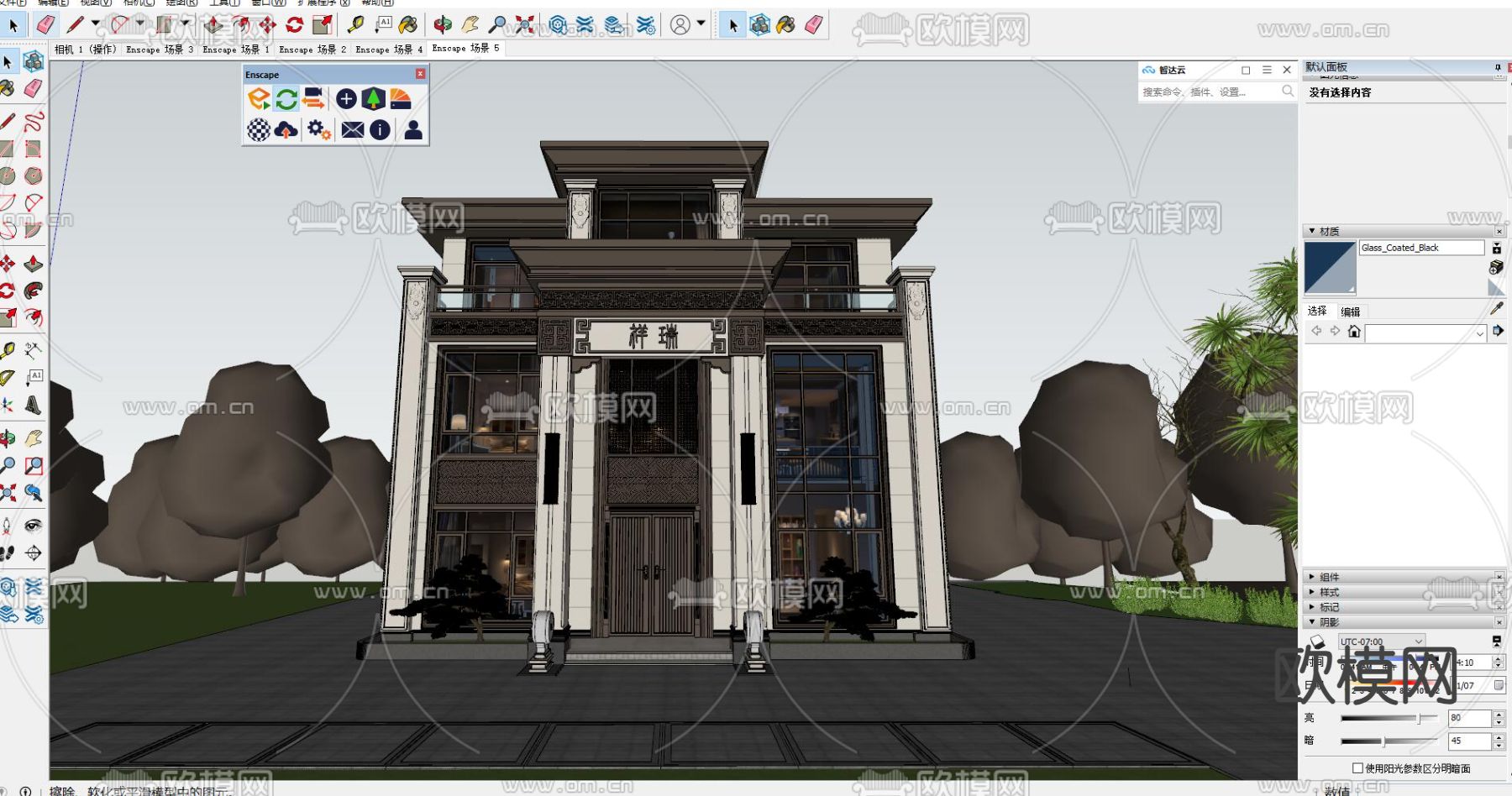Open the Enscape material editor

[x=401, y=99]
